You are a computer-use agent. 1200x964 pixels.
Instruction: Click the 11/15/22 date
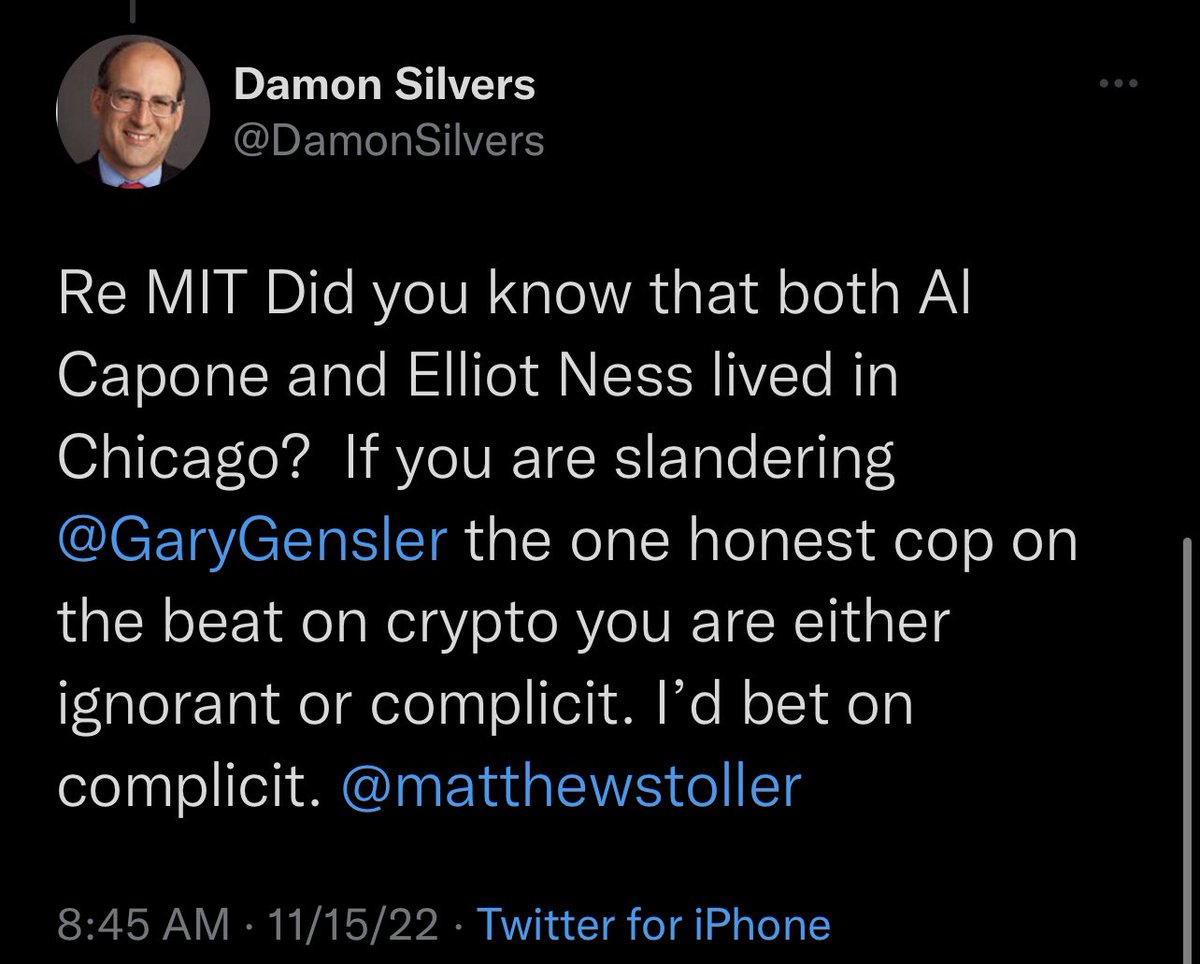coord(352,924)
